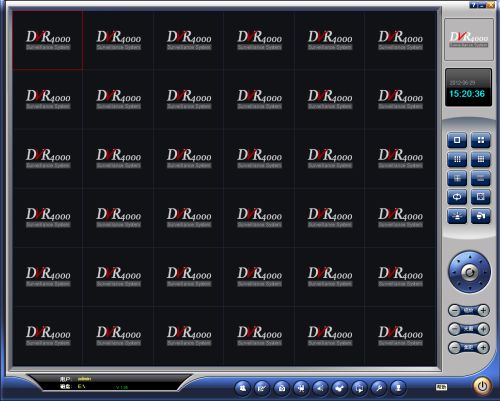
Task: Toggle audio with the speaker icon
Action: (320, 388)
